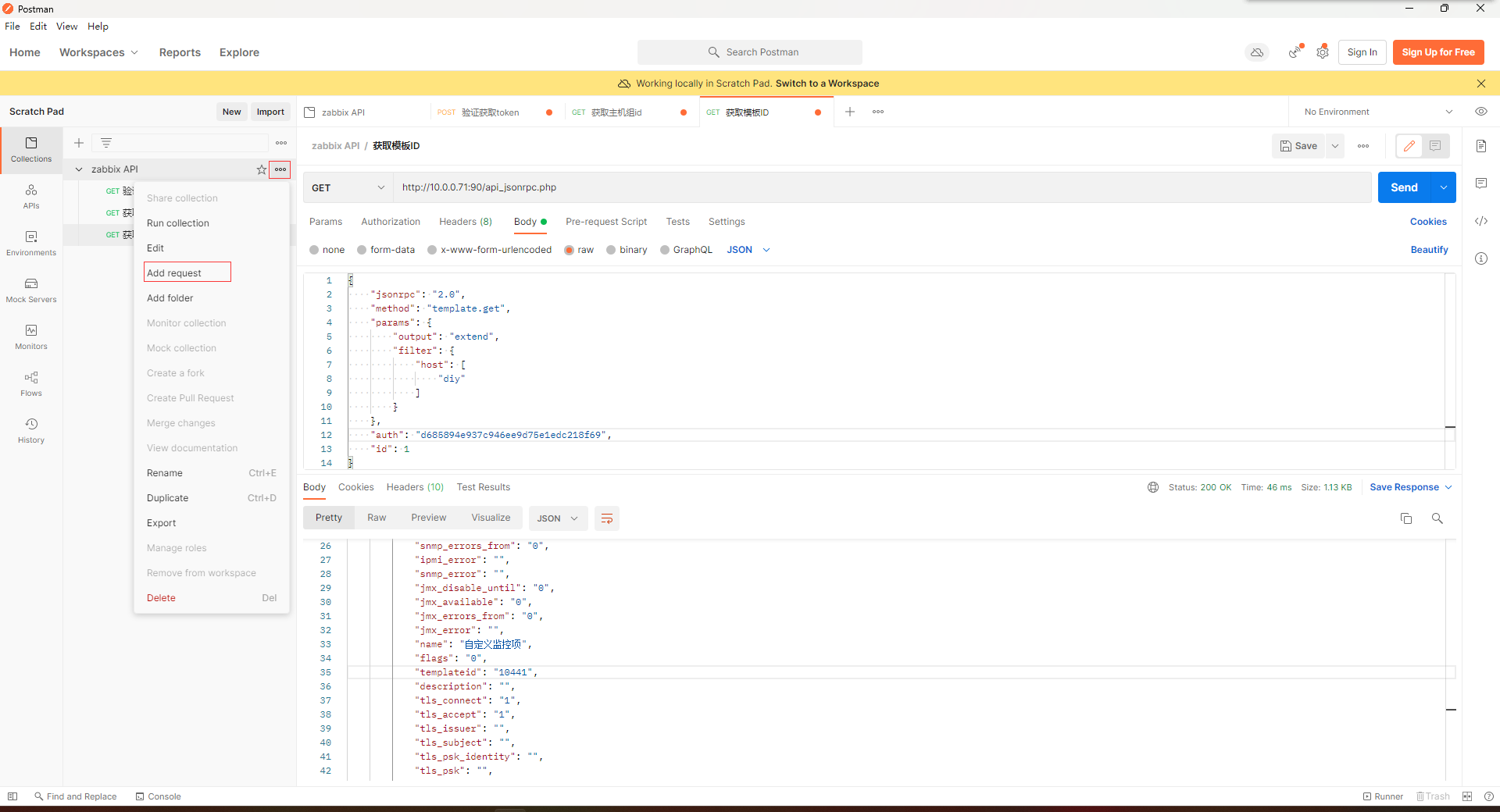
Task: Collapse the zabbix API collection tree
Action: pos(79,169)
